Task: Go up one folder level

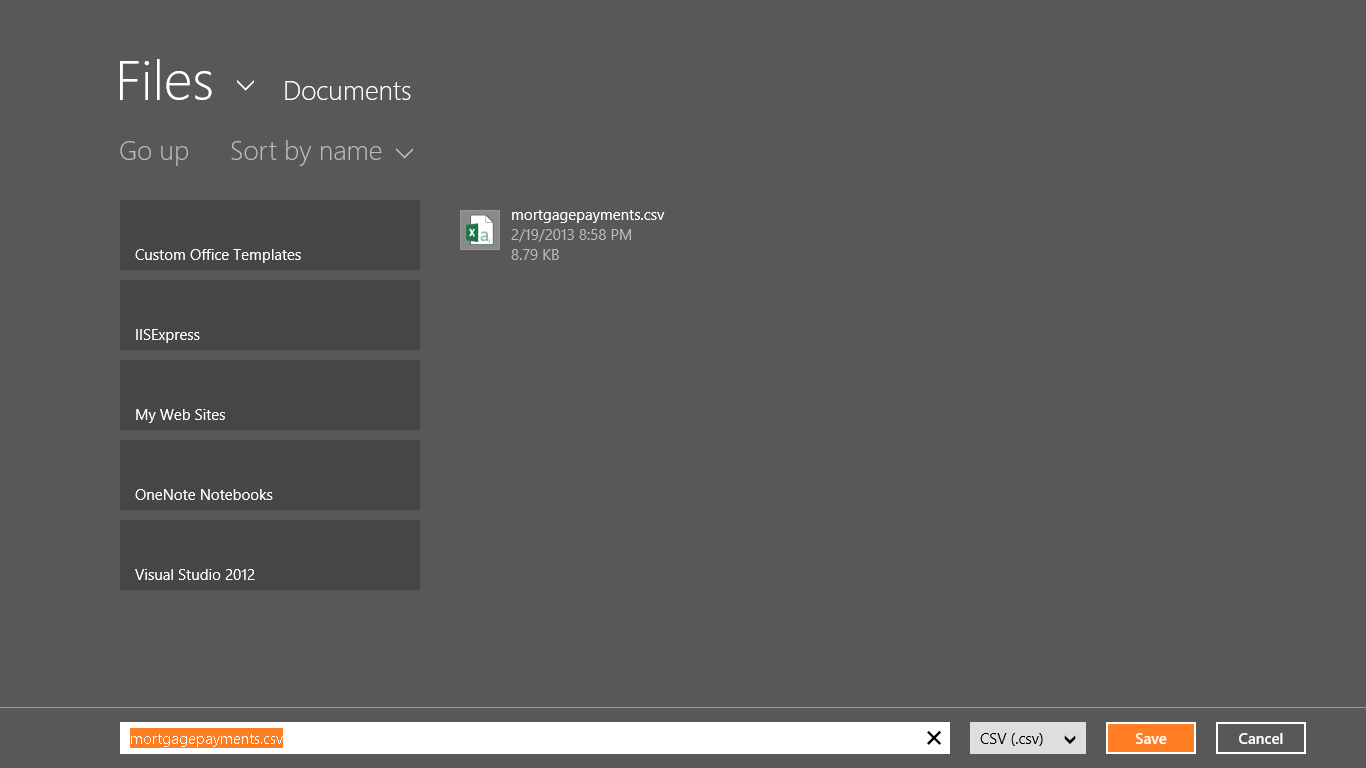Action: click(154, 151)
